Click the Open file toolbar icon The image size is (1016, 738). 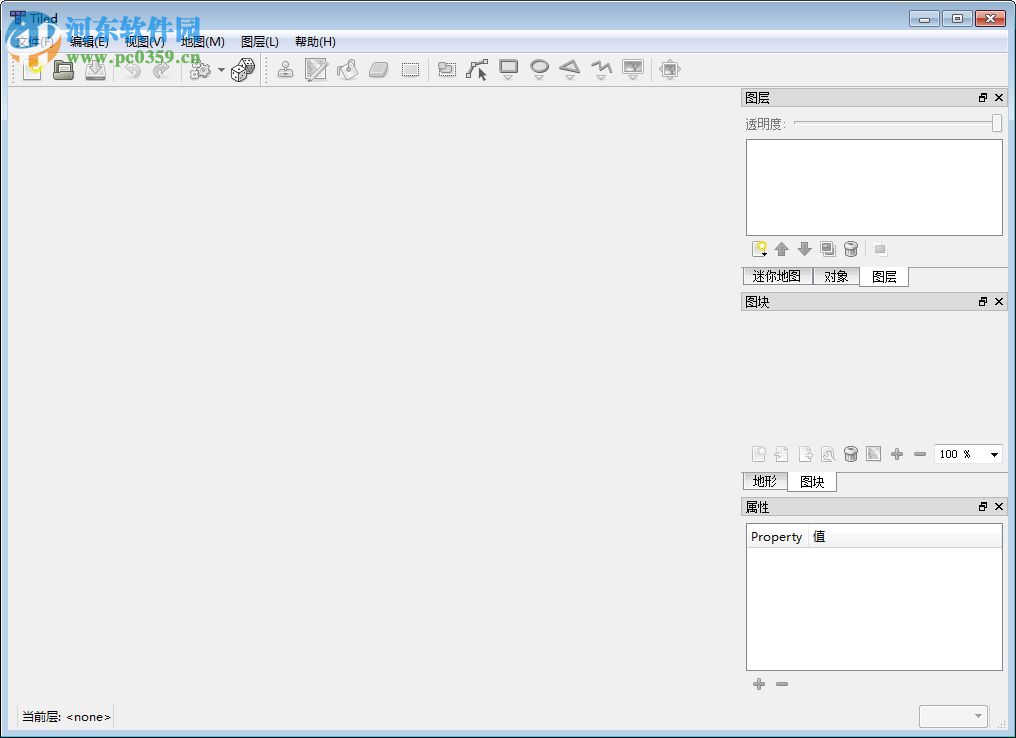(64, 70)
